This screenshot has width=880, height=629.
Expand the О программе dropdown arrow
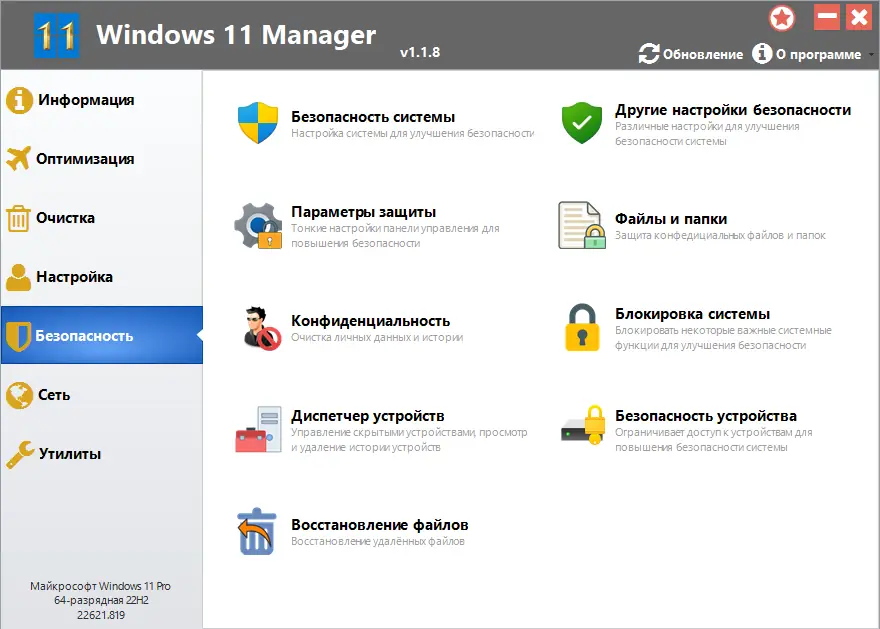pyautogui.click(x=869, y=56)
